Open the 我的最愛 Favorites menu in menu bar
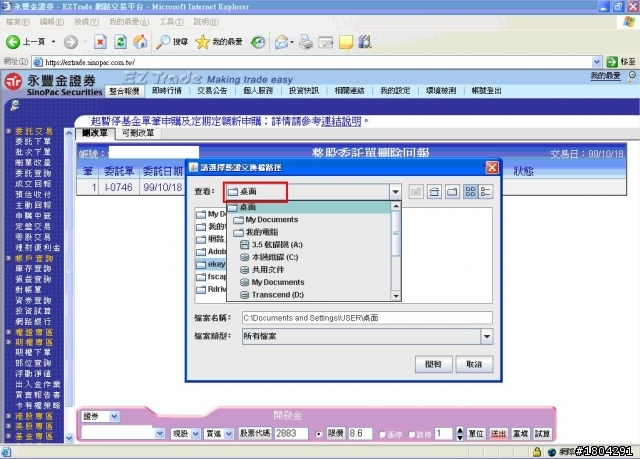 [x=129, y=22]
